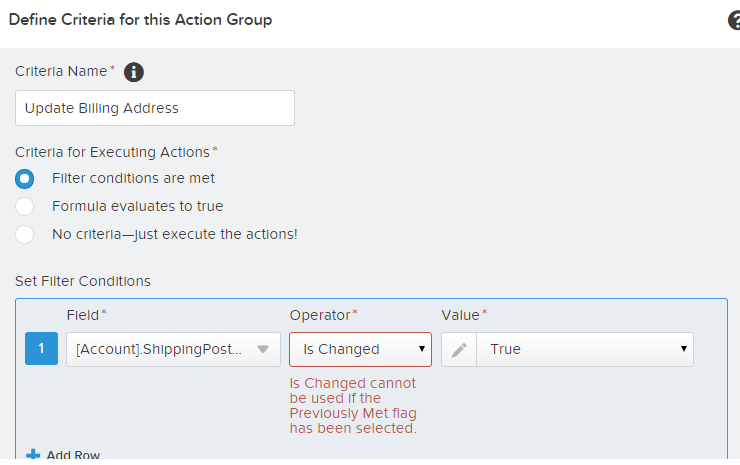Select No criteria—just execute the actions
Viewport: 740px width, 465px height.
coord(27,234)
